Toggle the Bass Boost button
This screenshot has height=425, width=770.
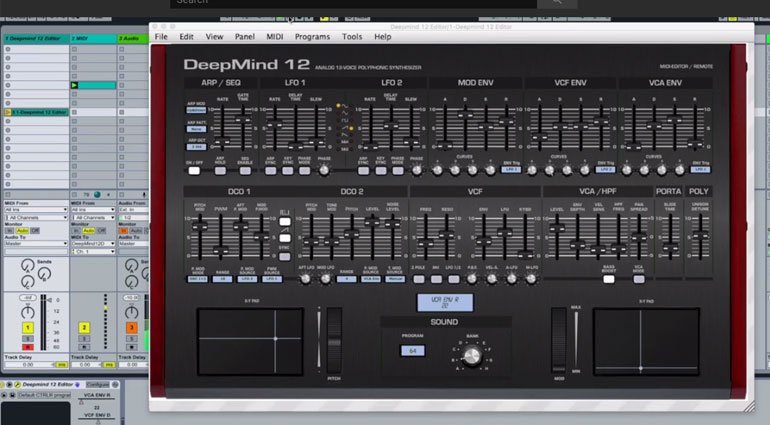[608, 279]
